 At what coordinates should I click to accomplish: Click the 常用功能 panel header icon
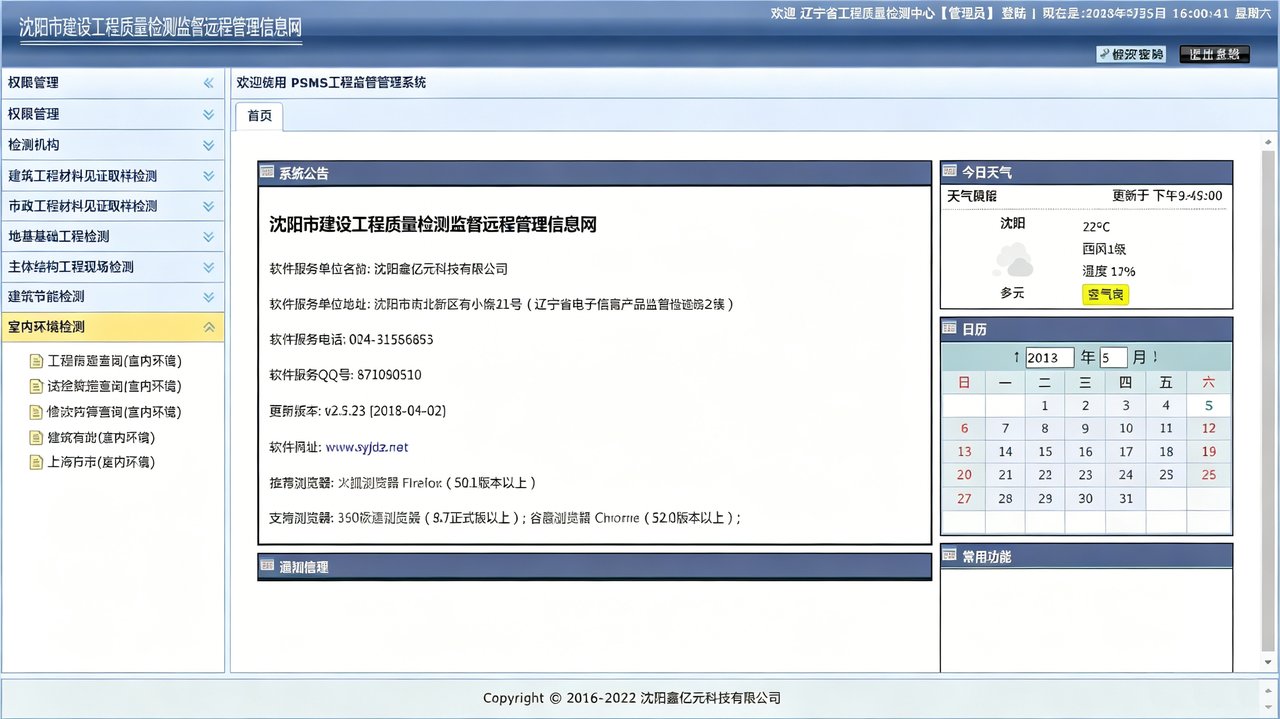coord(950,556)
